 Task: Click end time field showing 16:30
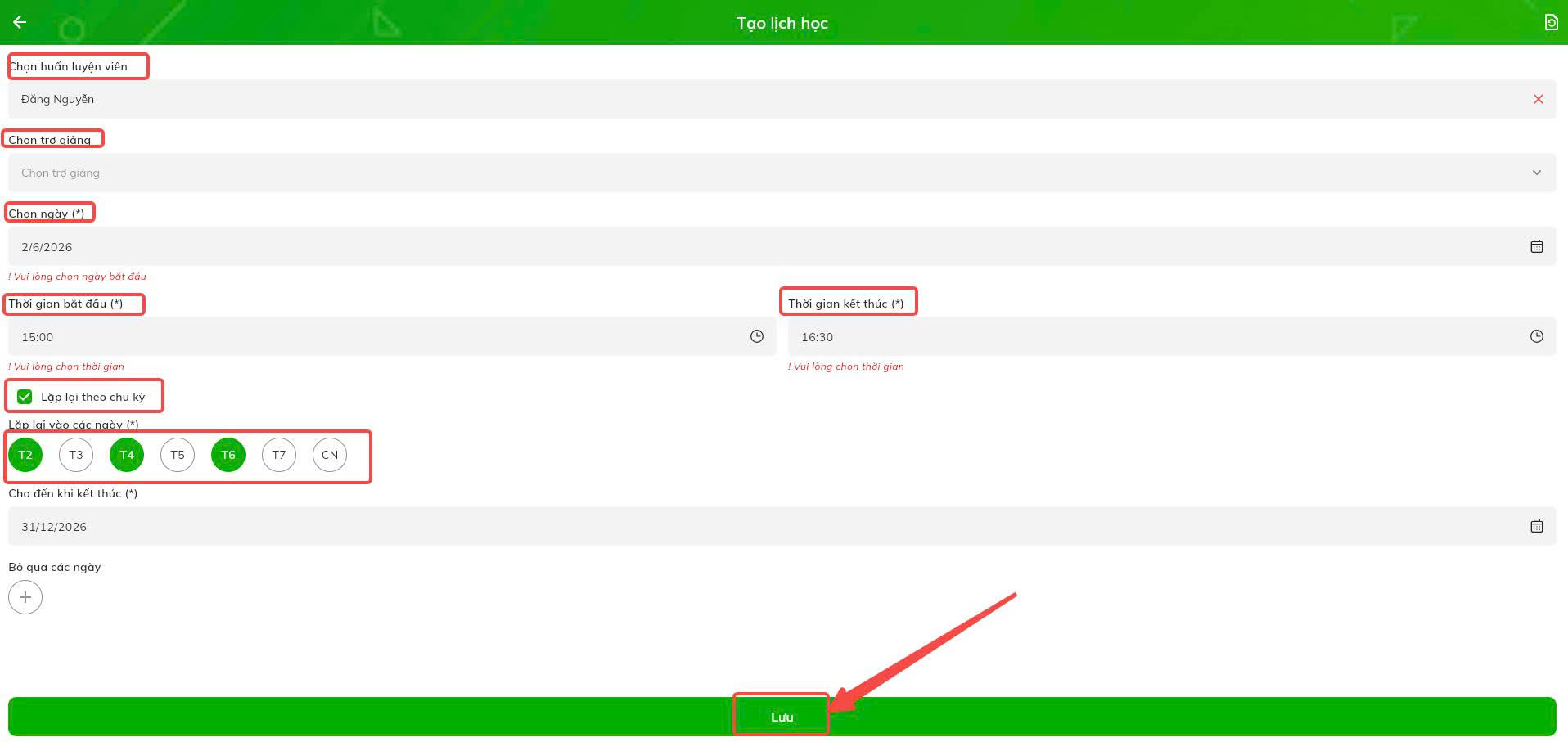[x=1172, y=336]
